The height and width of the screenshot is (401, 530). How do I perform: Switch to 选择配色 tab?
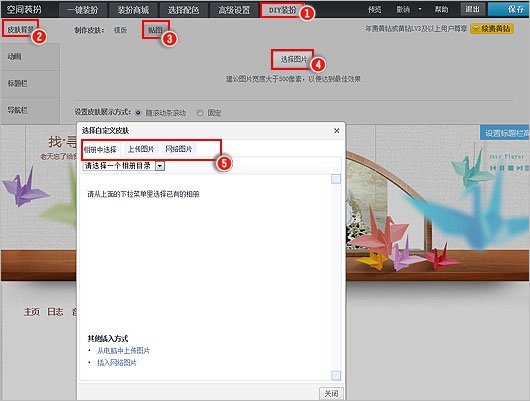click(x=184, y=10)
